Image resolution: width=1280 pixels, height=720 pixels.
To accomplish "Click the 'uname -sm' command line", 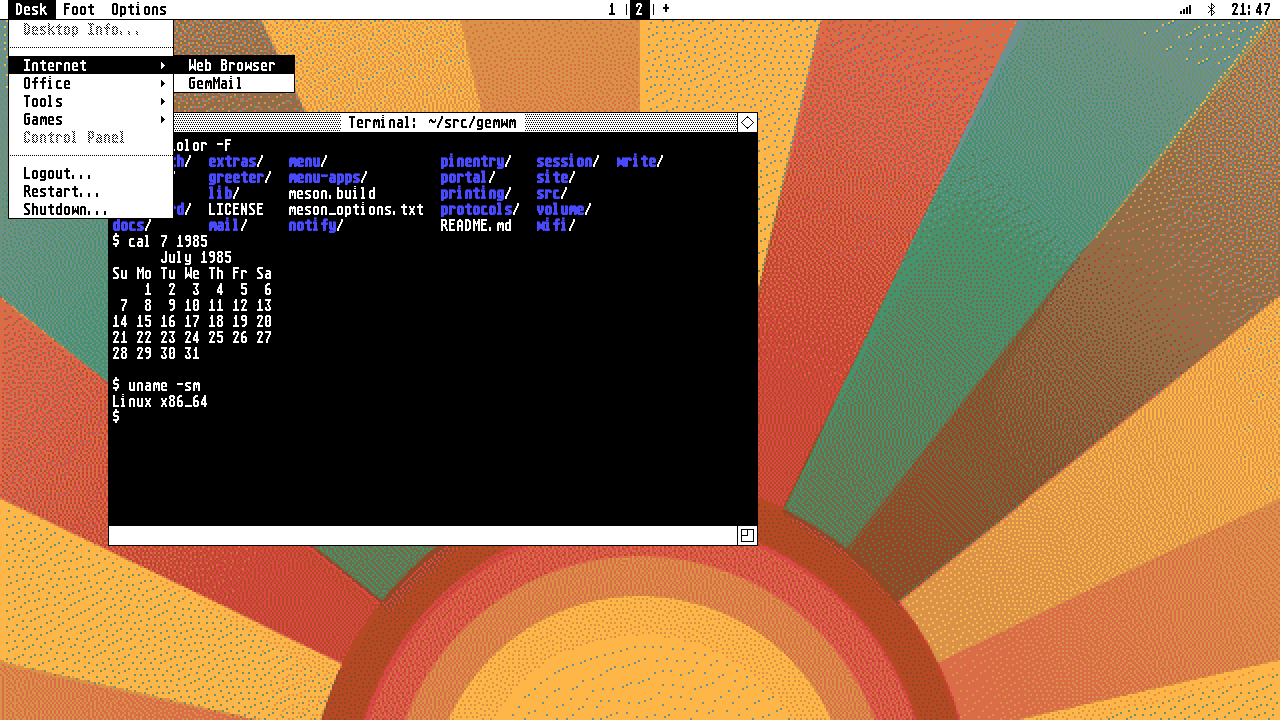I will coord(156,385).
